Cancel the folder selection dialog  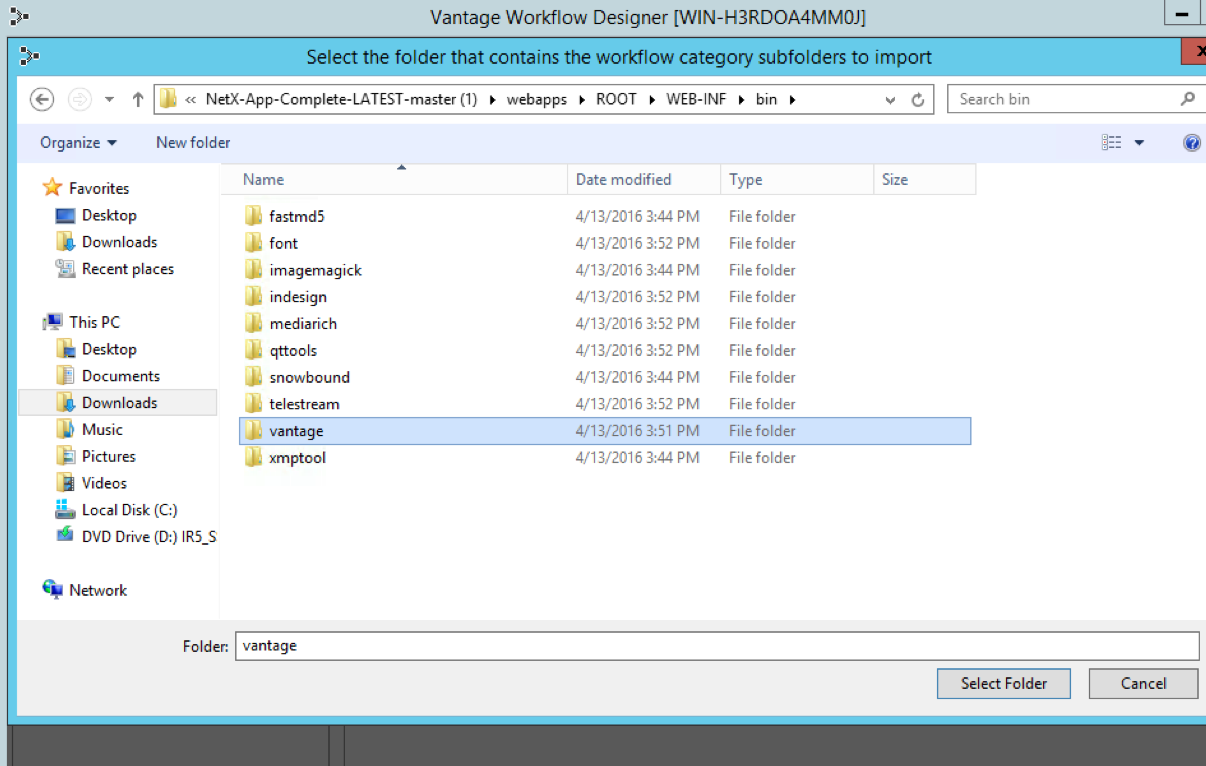[x=1143, y=684]
